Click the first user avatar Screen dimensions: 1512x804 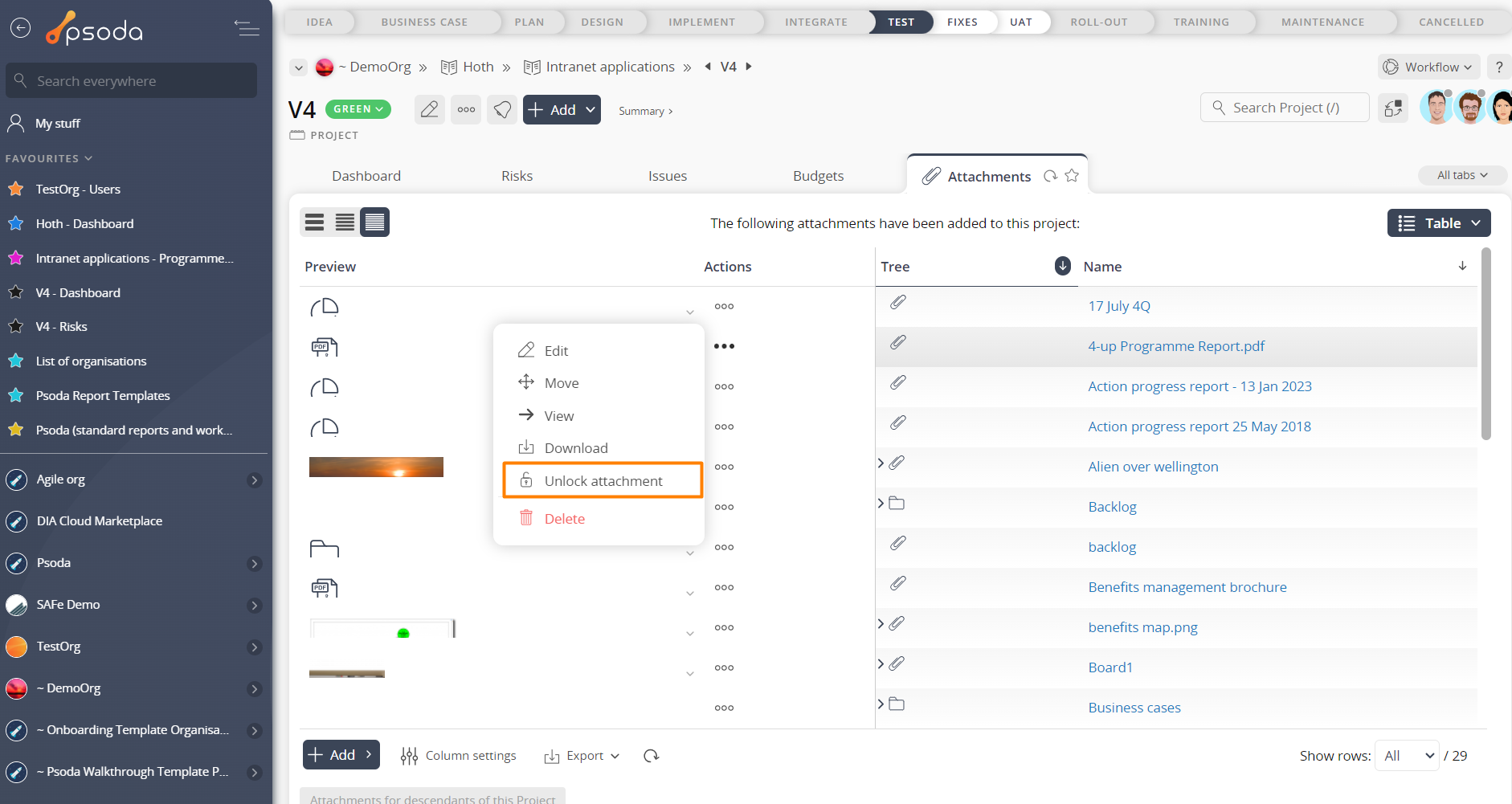[1436, 108]
